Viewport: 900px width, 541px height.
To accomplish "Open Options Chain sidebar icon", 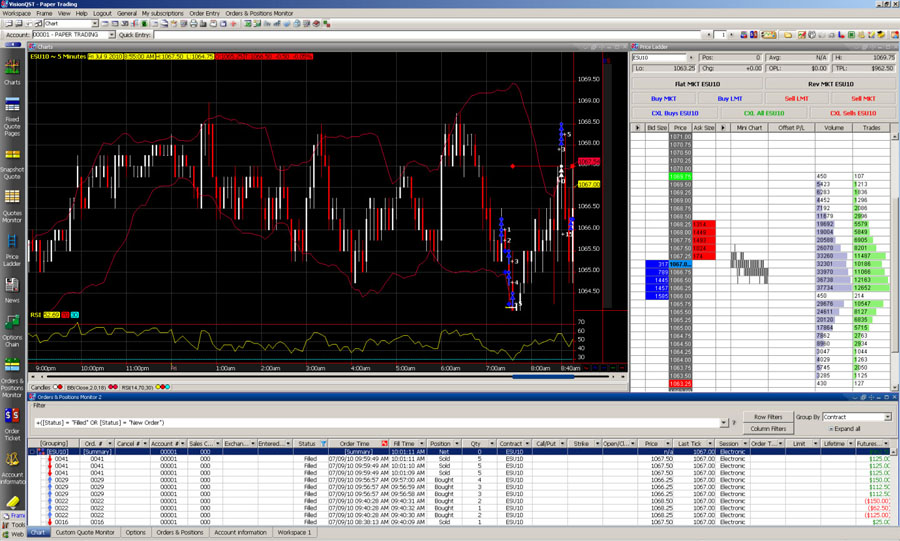I will (12, 331).
